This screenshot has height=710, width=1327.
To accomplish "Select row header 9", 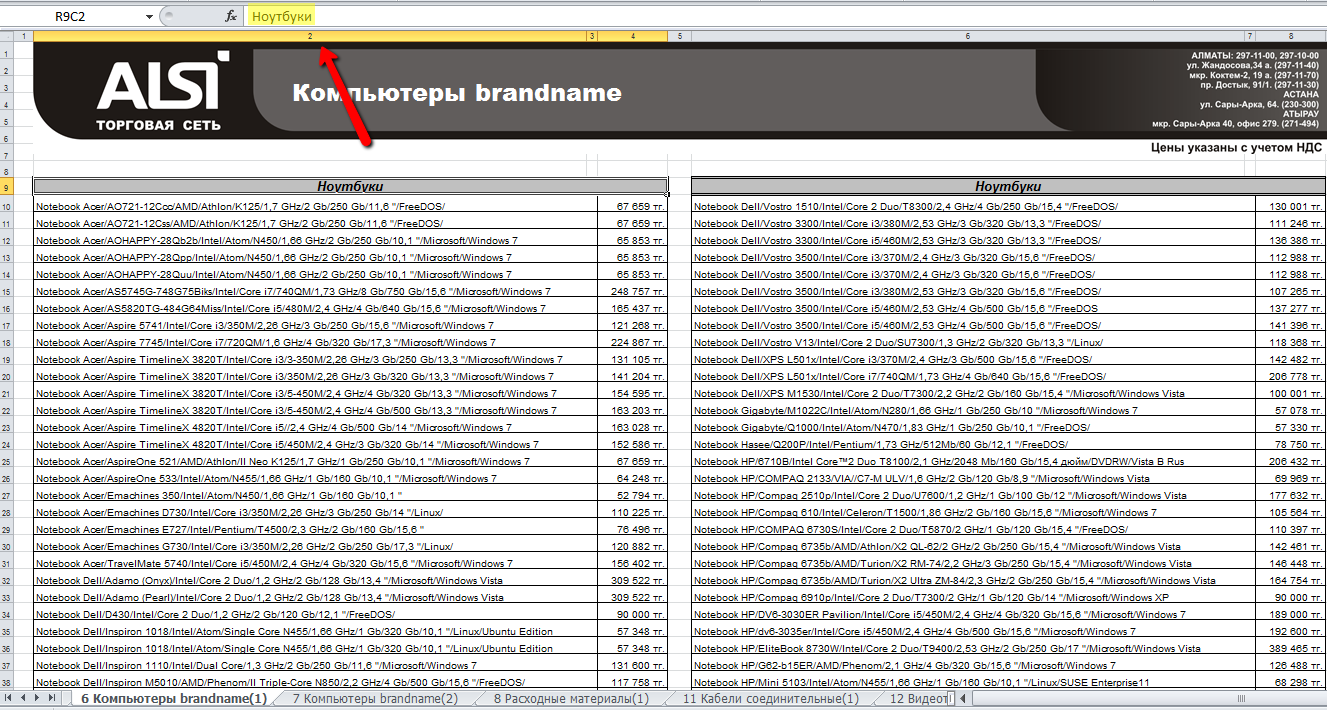I will tap(6, 187).
